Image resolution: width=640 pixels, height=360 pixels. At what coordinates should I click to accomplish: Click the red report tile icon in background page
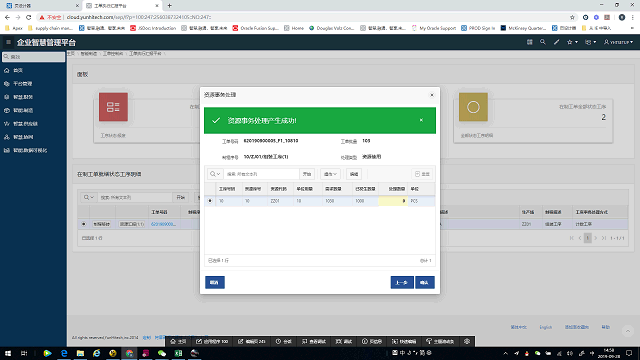(x=113, y=107)
